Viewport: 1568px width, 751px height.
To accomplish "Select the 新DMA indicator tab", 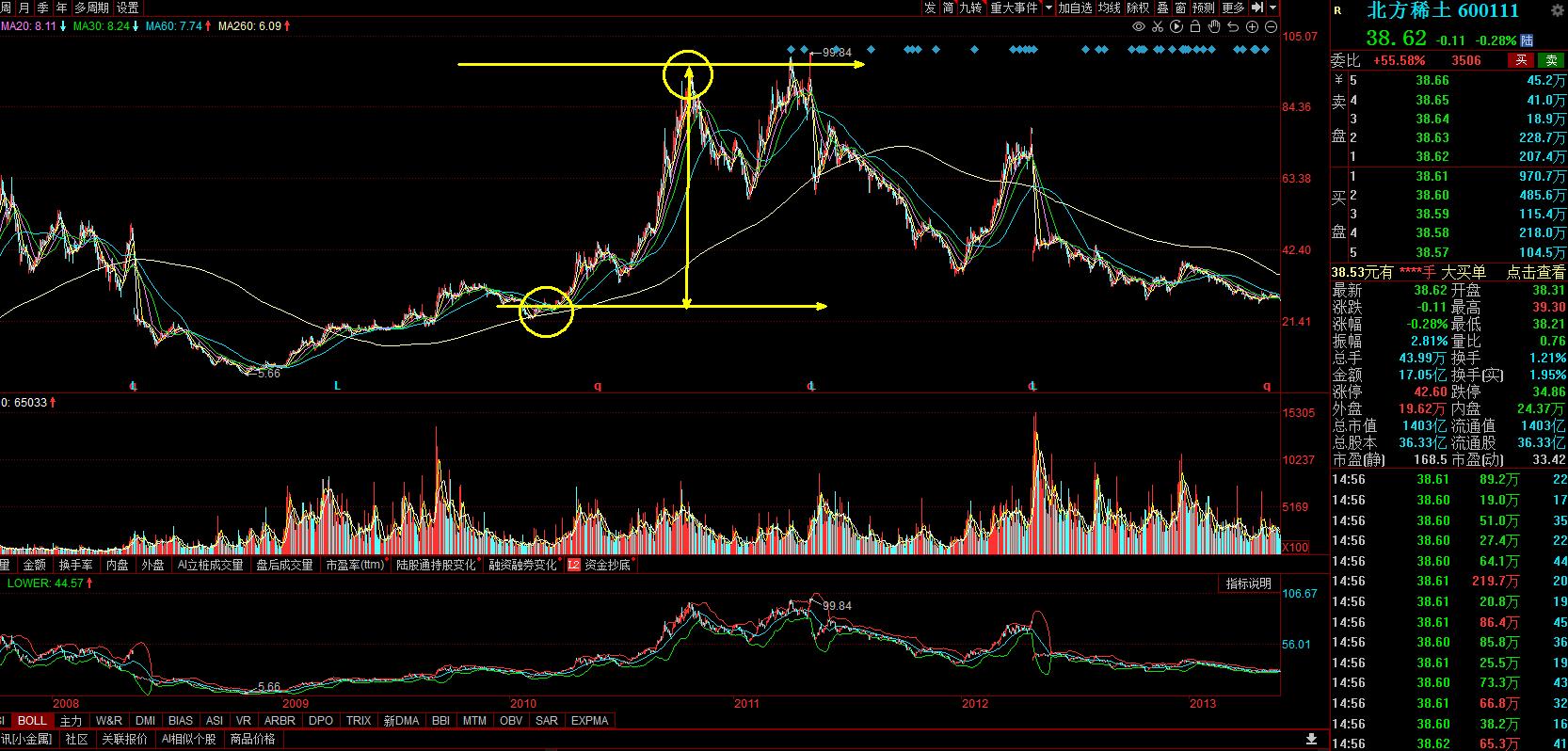I will [x=402, y=721].
